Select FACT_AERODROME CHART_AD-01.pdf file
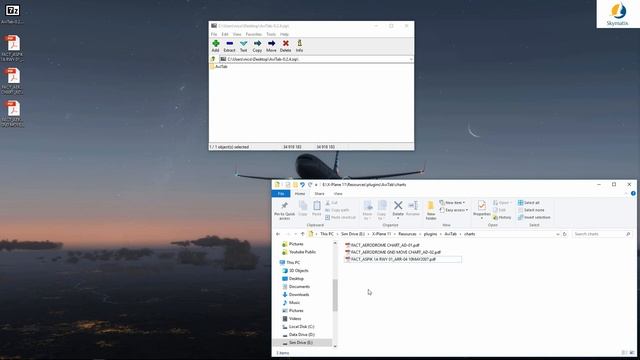 tap(382, 245)
